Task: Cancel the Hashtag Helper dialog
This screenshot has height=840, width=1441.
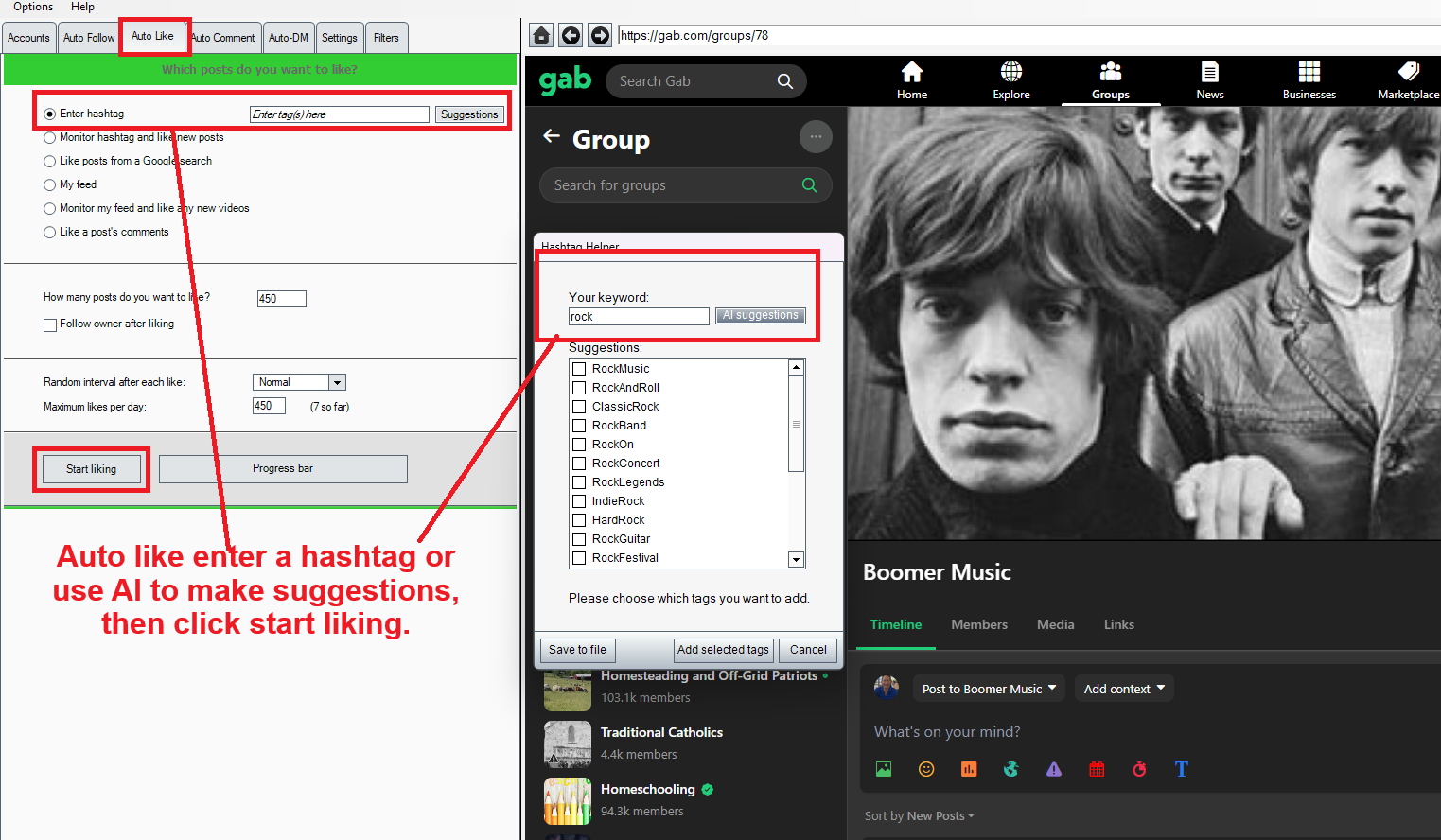Action: pyautogui.click(x=808, y=650)
